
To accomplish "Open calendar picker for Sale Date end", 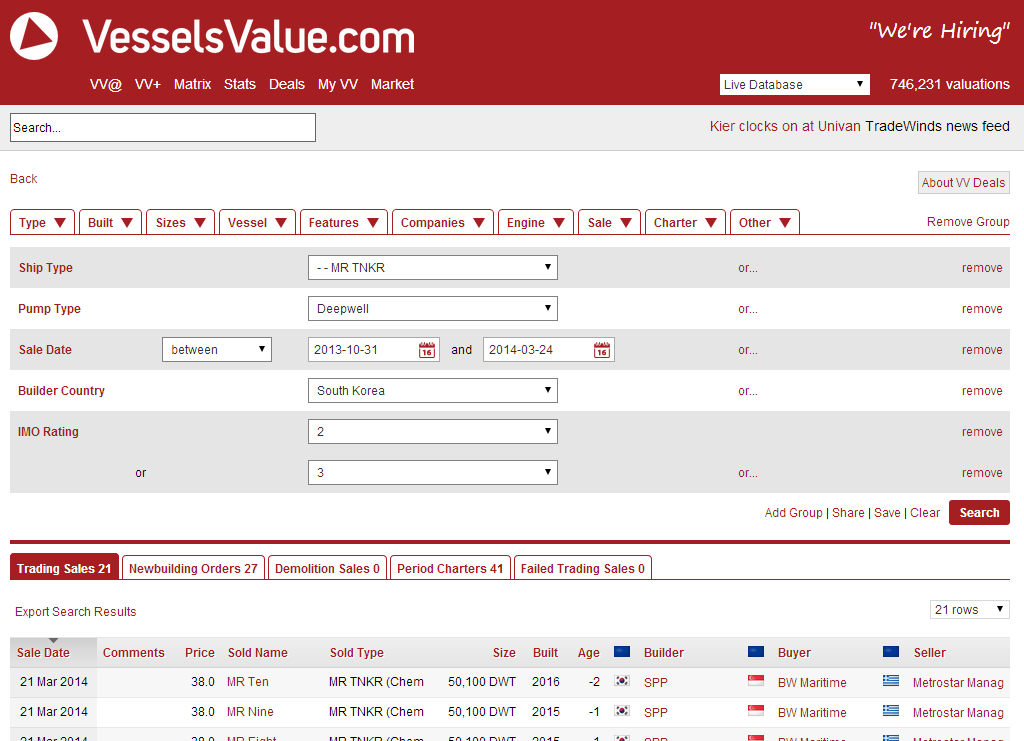I will 601,350.
